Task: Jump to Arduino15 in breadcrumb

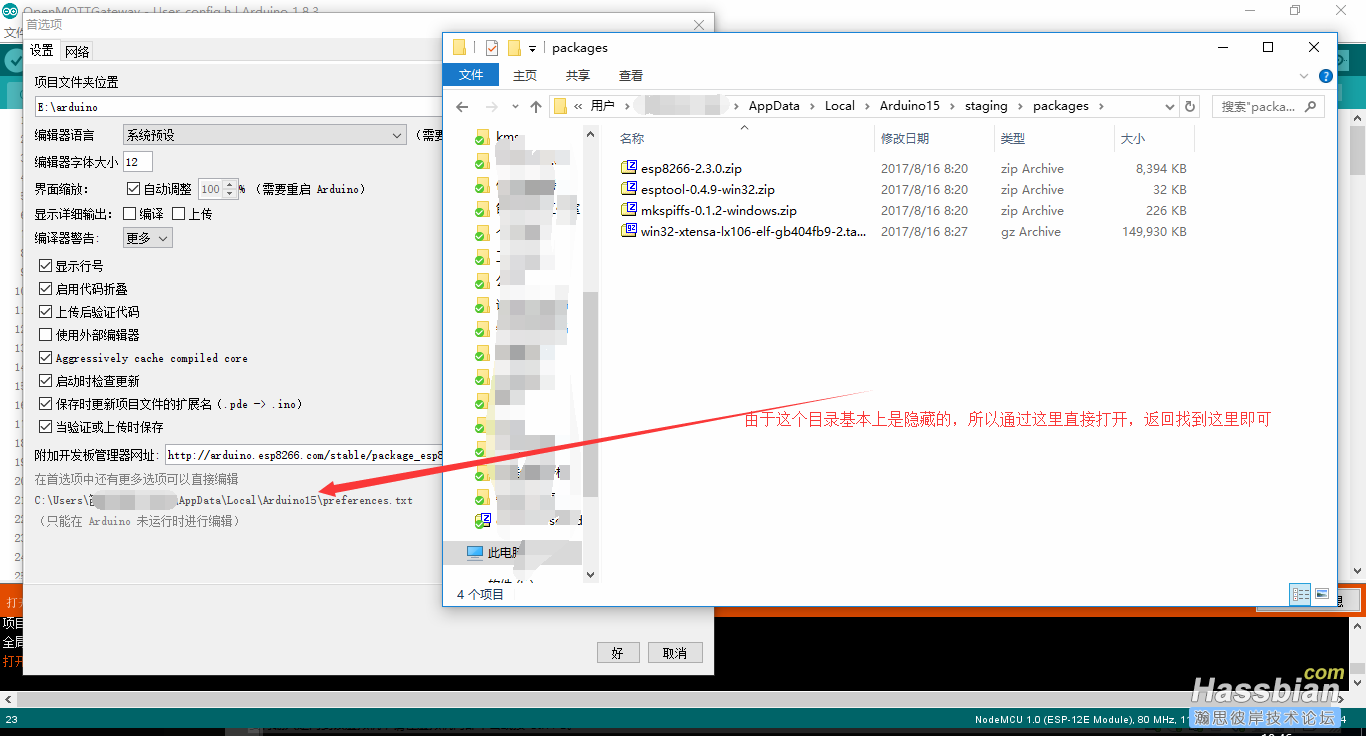Action: (910, 106)
